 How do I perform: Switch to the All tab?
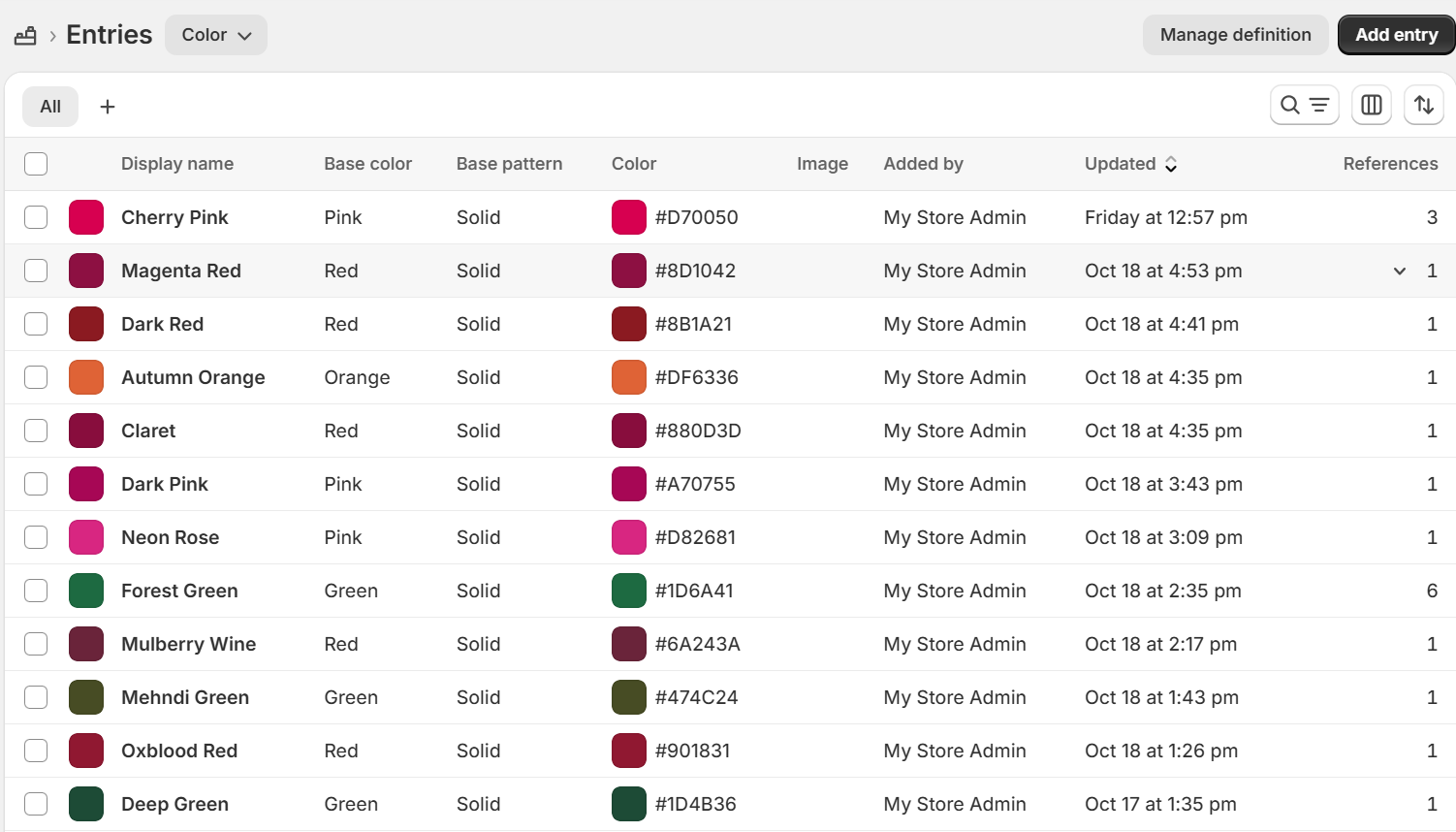tap(49, 106)
